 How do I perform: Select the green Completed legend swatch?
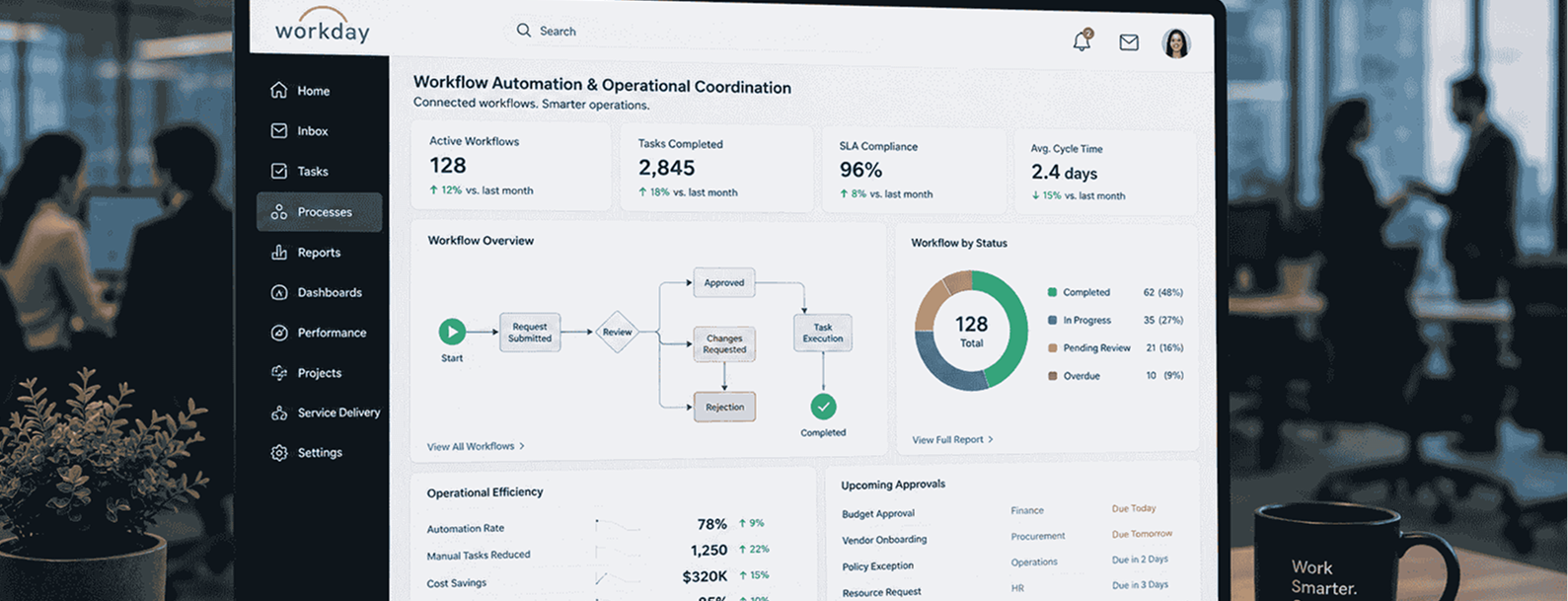(x=1052, y=292)
